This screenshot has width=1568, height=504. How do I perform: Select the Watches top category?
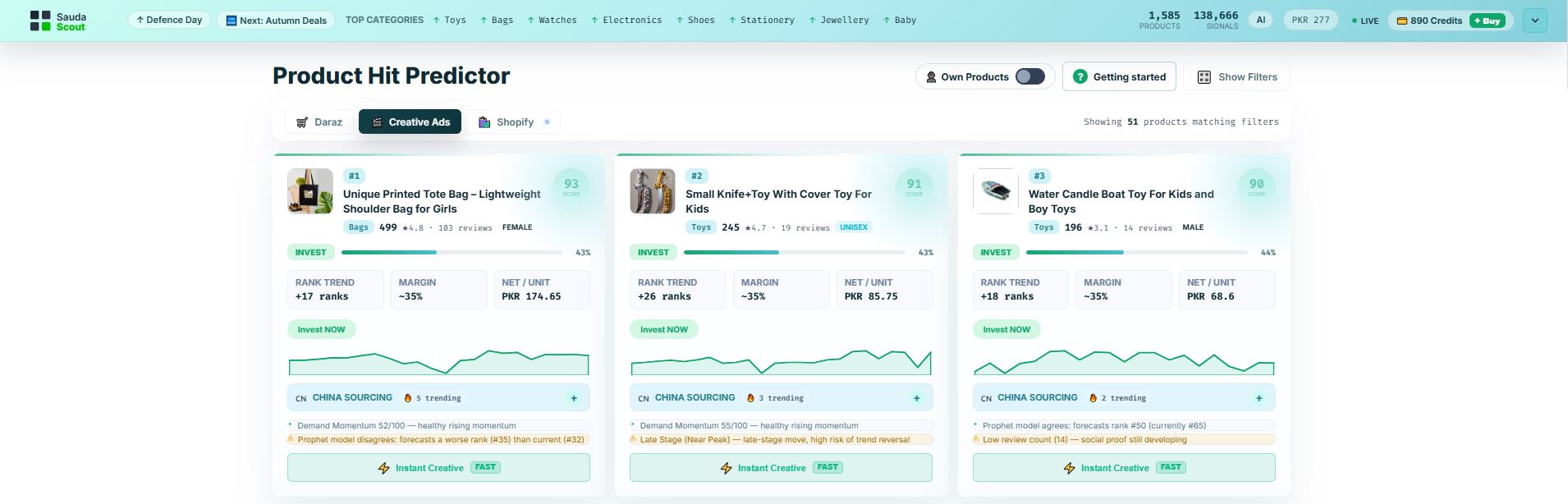point(552,20)
